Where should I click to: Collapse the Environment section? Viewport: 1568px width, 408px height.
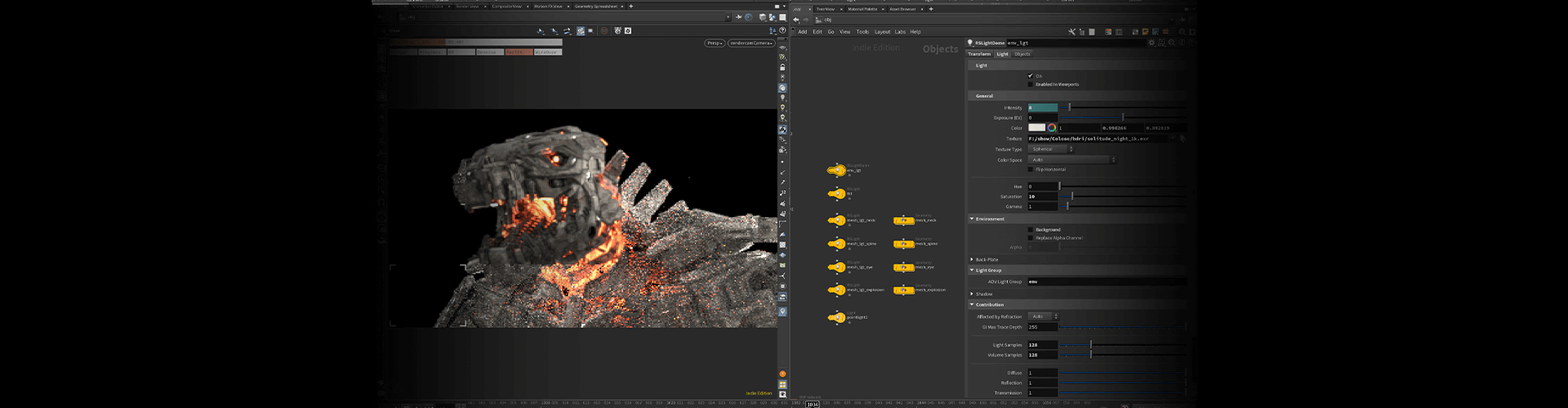tap(972, 219)
